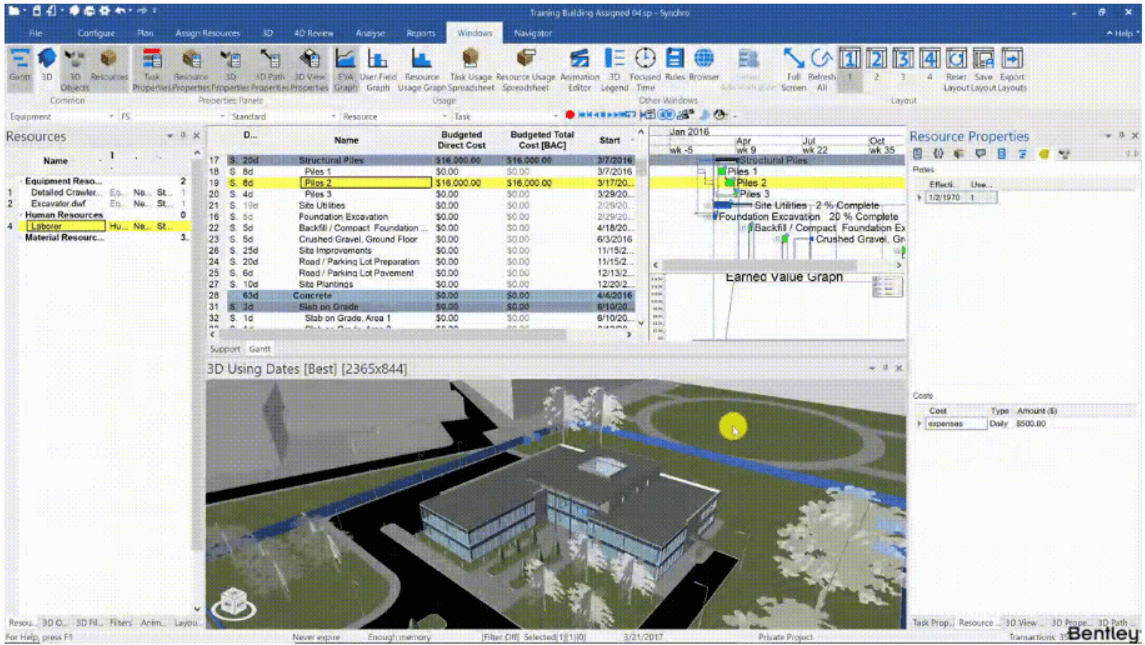Screen dimensions: 1145x645
Task: Open the Task Usage Spreadsheet
Action: point(471,69)
